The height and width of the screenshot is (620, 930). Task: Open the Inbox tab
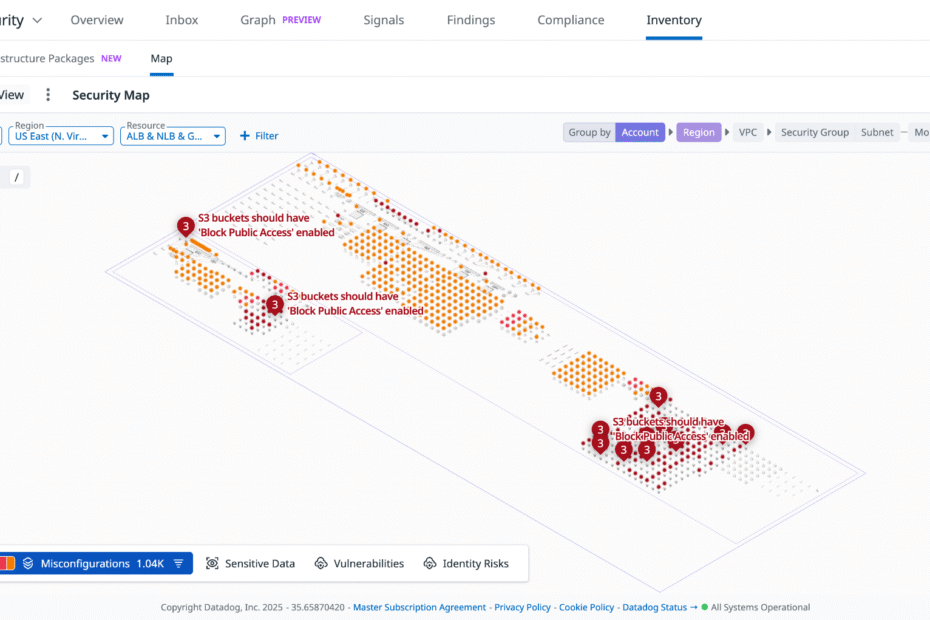pos(181,20)
